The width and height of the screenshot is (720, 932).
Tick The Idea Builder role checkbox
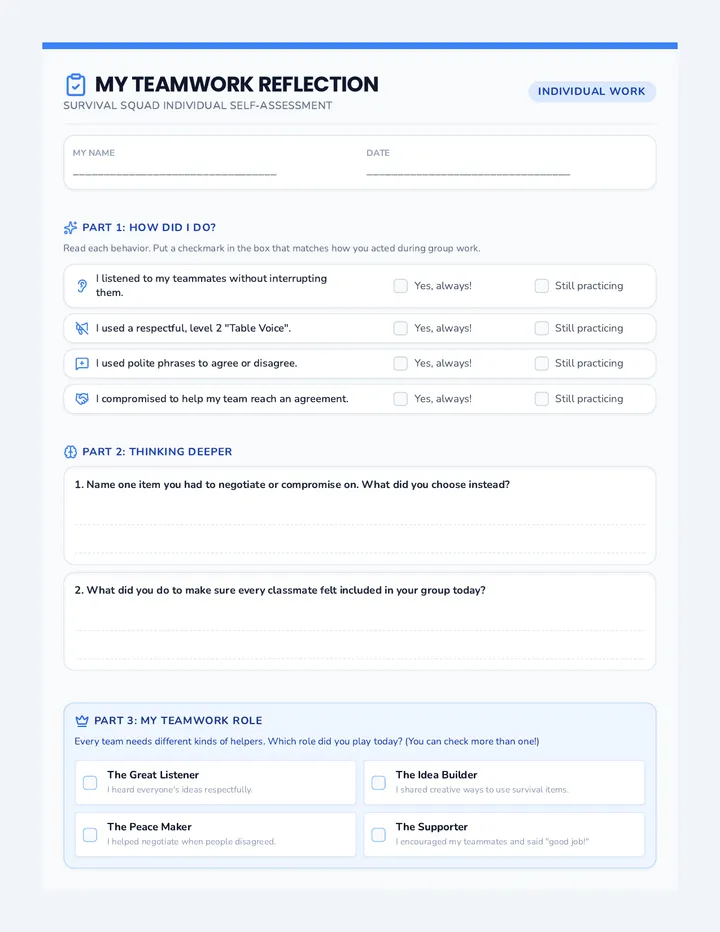point(379,782)
